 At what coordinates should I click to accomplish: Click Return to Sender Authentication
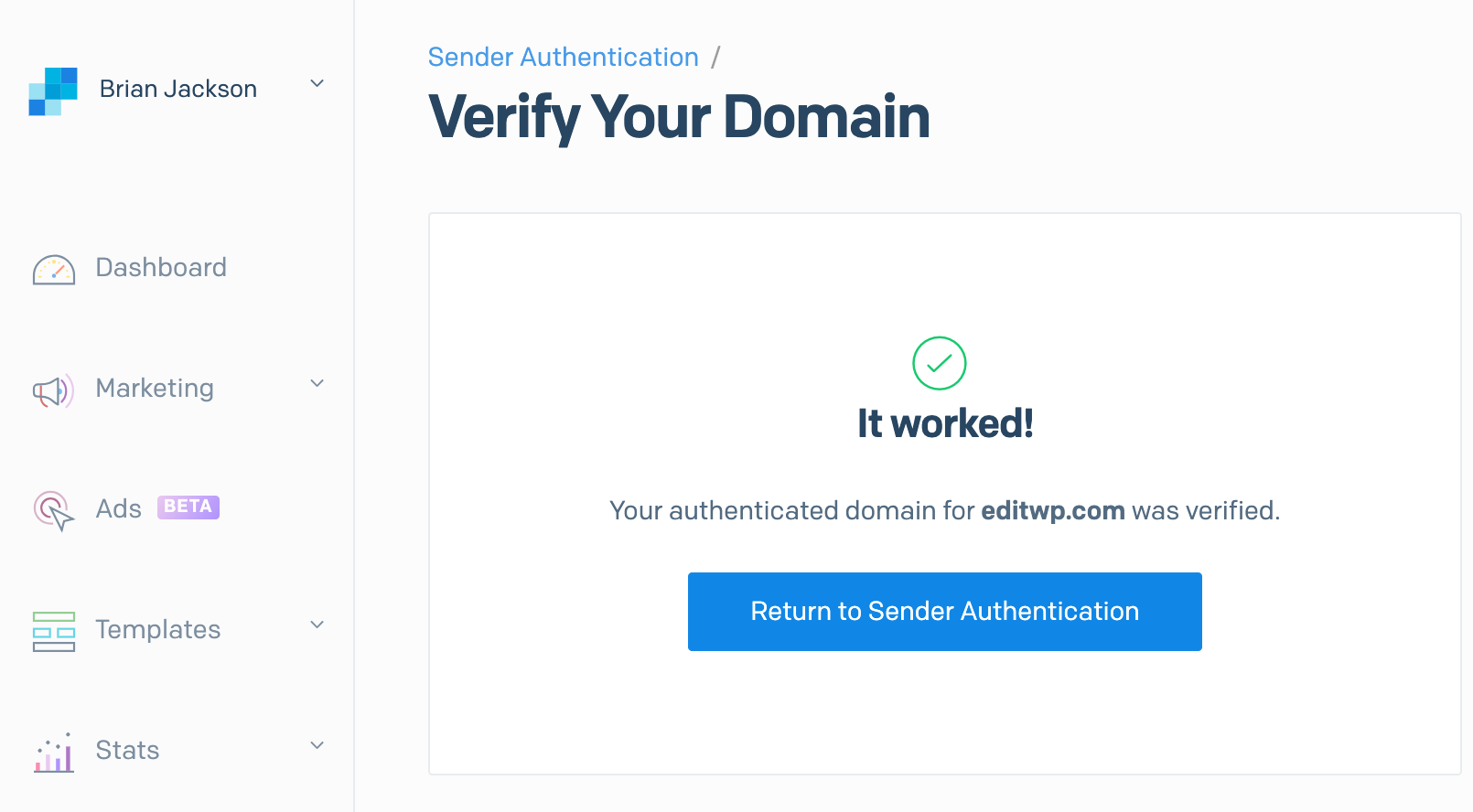[x=944, y=611]
